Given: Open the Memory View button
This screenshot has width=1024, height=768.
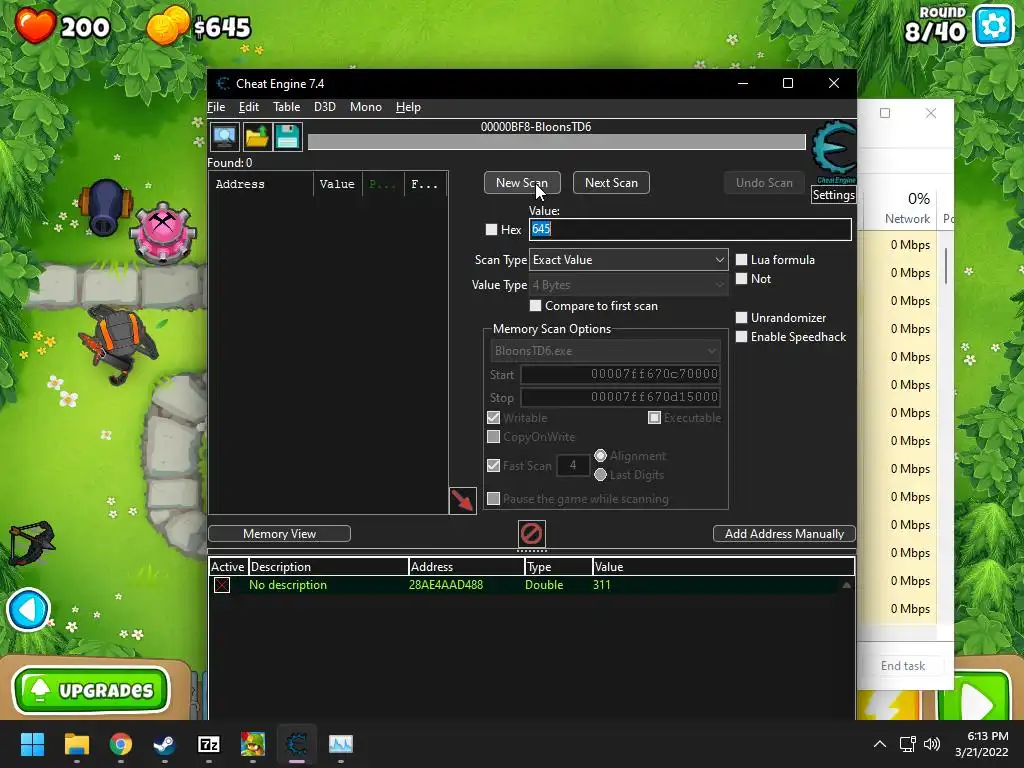Looking at the screenshot, I should pos(280,534).
